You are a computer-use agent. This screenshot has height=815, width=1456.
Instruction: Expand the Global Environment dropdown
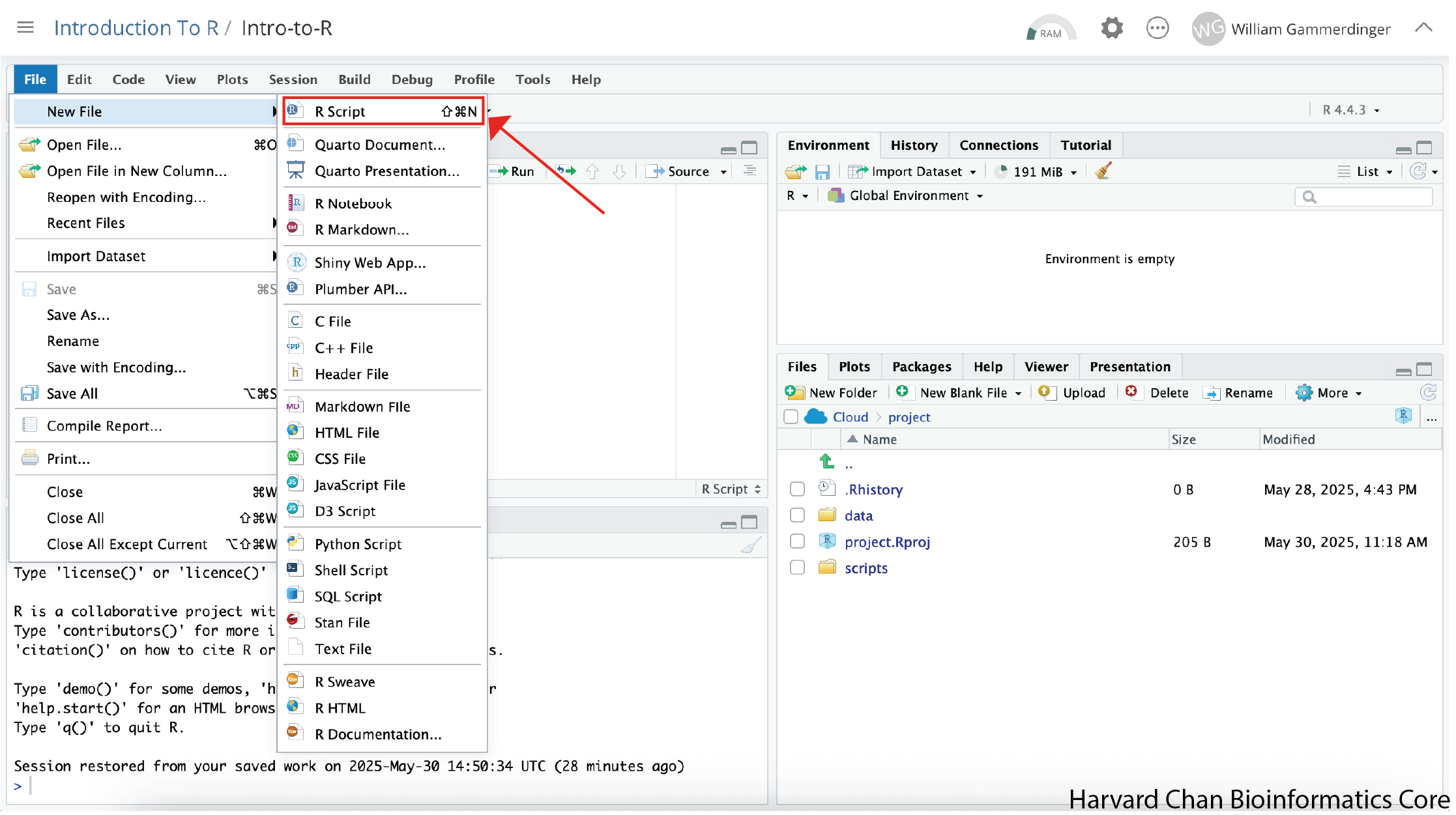pyautogui.click(x=908, y=196)
